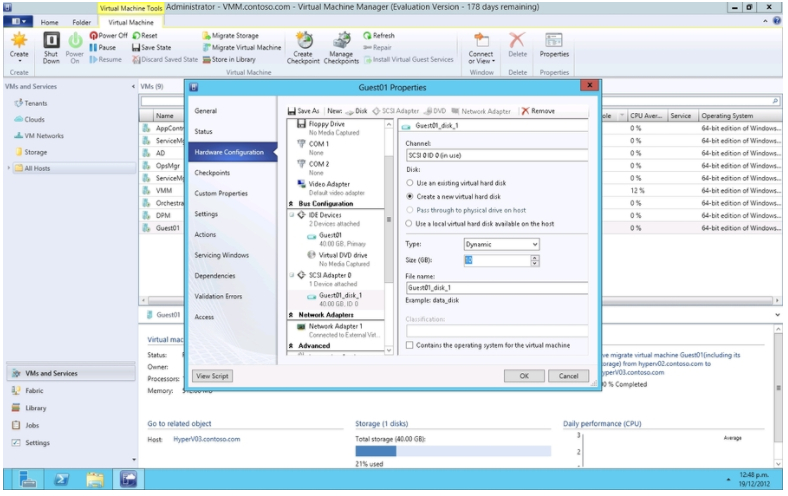Open the Jobs workspace
788x496 pixels.
[32, 425]
